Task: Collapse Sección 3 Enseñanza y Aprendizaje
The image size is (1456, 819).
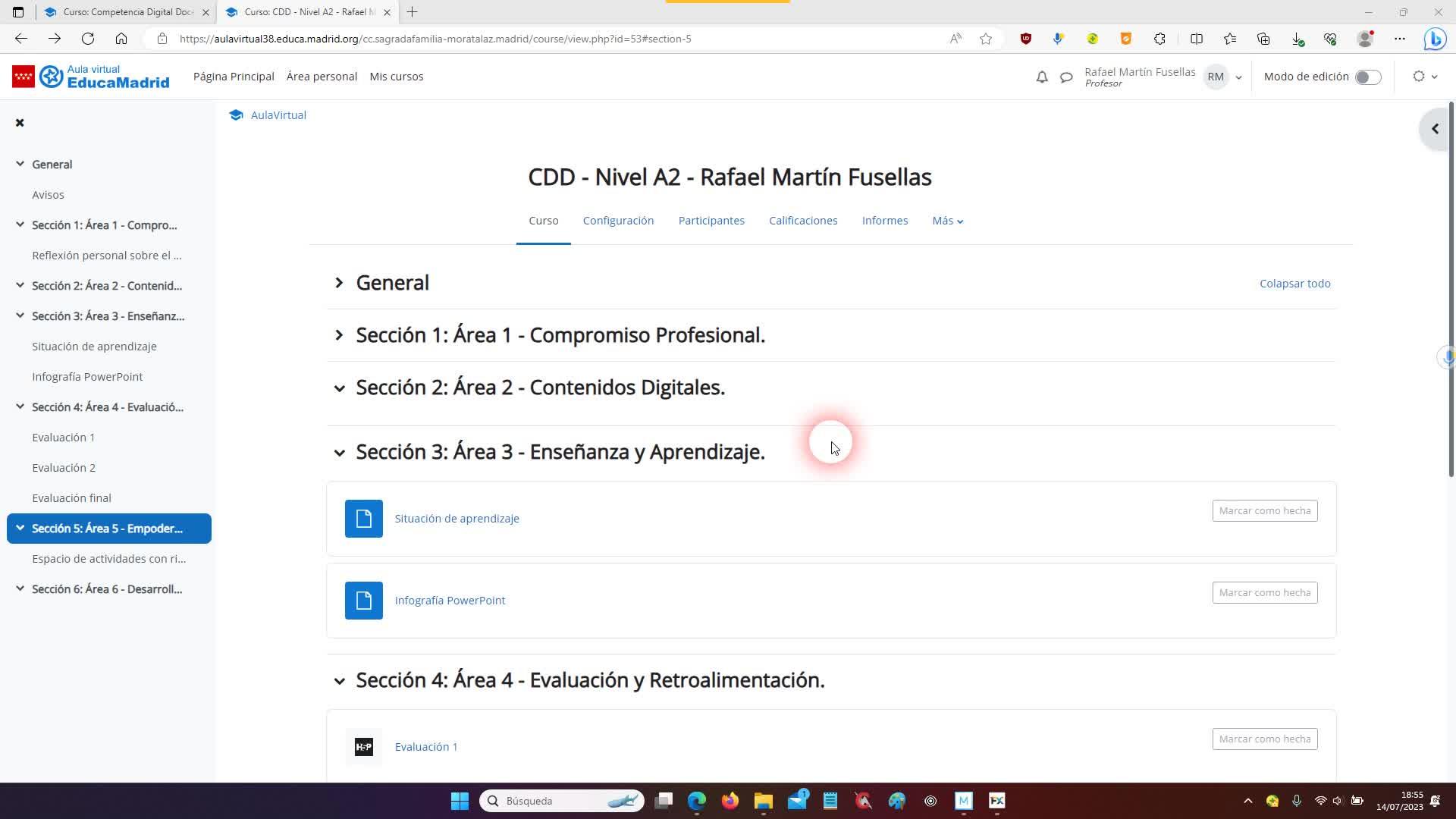Action: click(339, 453)
